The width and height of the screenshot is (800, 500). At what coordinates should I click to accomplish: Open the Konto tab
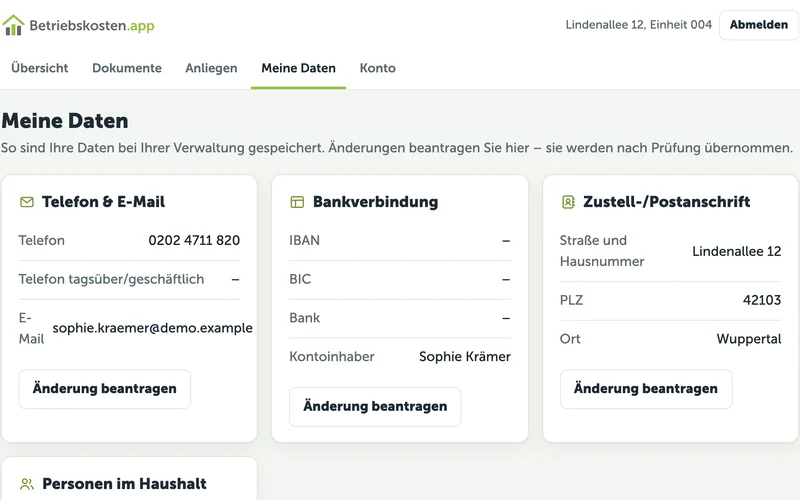(378, 68)
